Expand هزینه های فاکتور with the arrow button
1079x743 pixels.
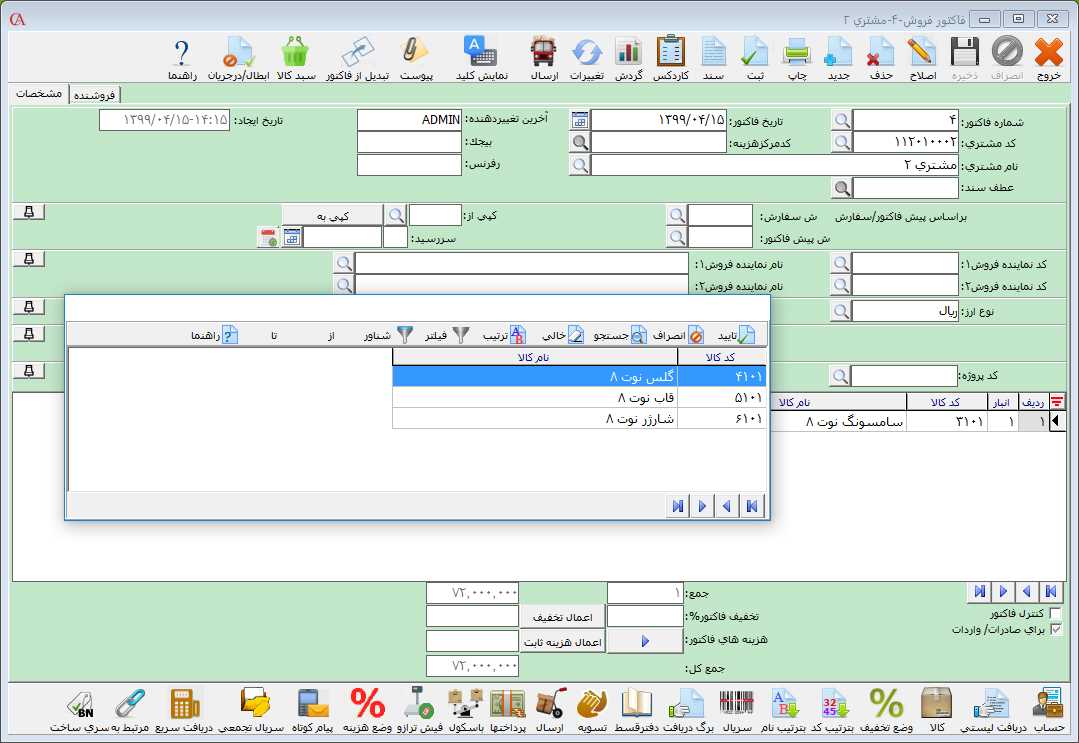[645, 641]
